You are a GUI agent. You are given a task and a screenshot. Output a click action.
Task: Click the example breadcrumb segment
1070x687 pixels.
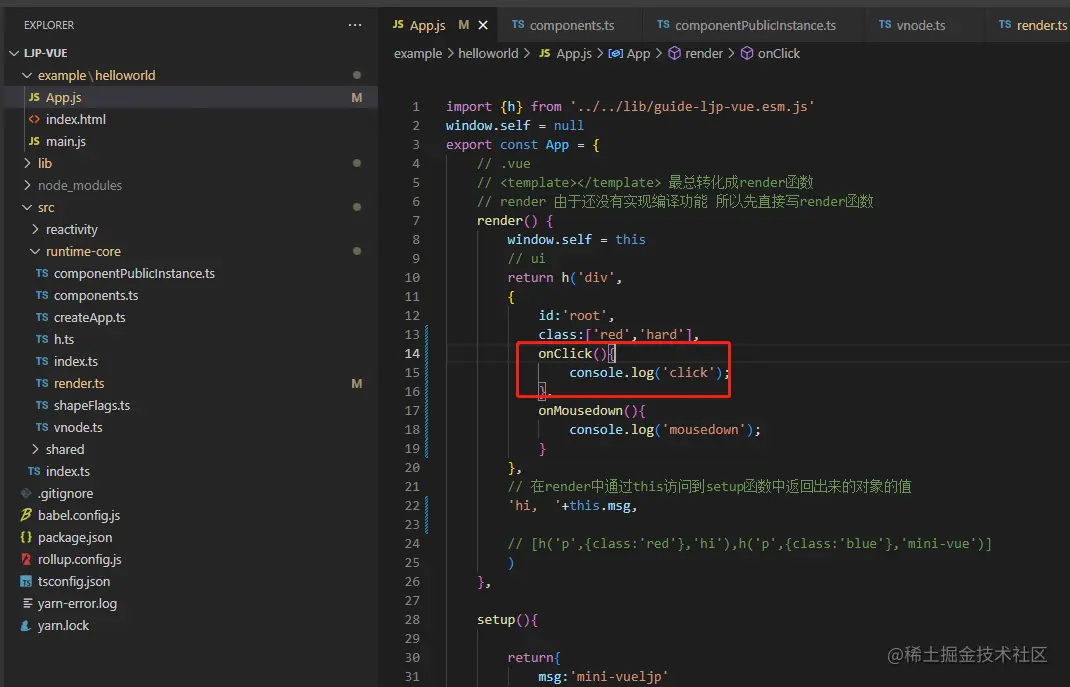pos(418,53)
